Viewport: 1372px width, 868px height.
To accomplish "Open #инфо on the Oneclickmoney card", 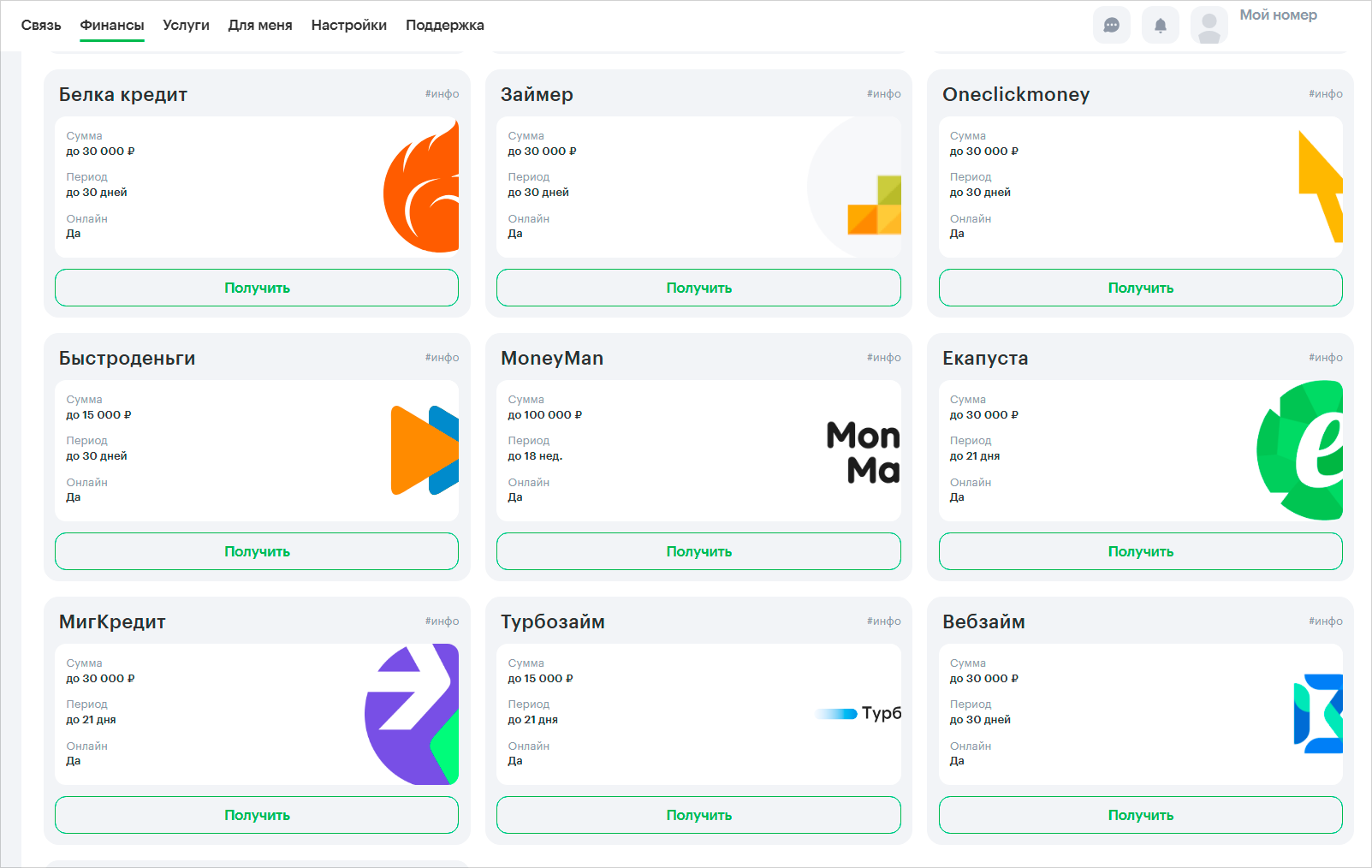I will 1325,94.
